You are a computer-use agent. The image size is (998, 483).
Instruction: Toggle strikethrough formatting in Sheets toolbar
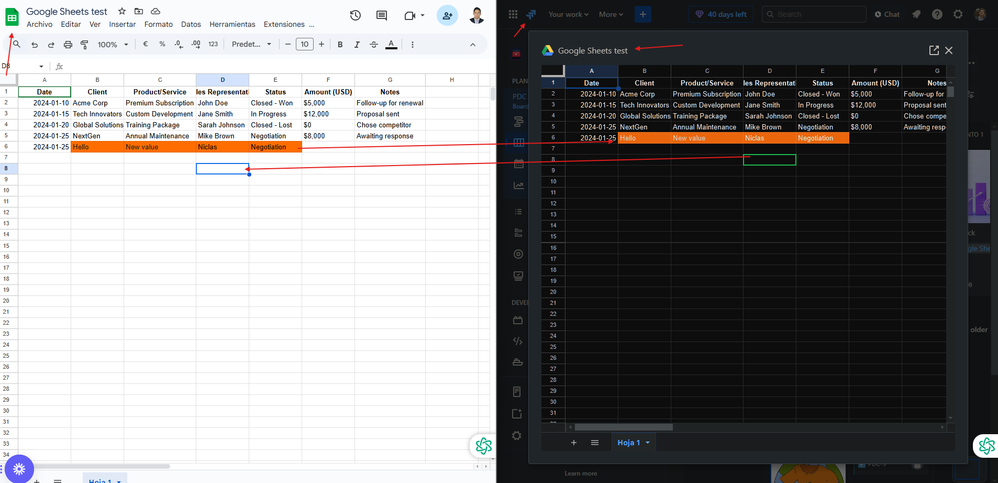373,45
